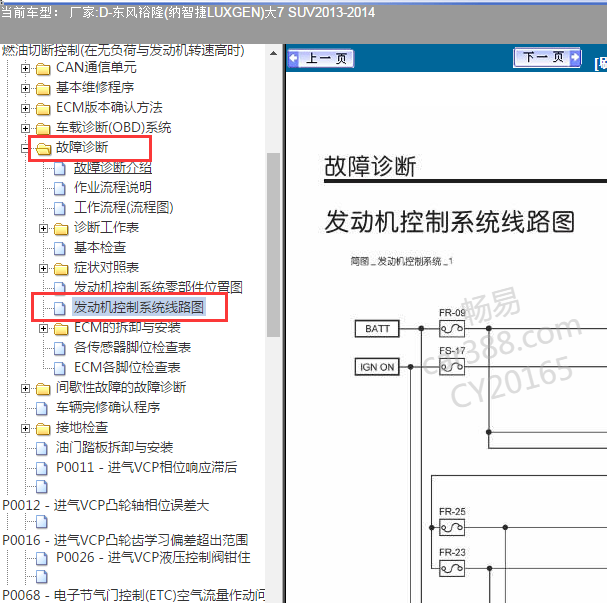This screenshot has height=603, width=607.
Task: Click the 各传感器脚位检查表 page icon
Action: (x=59, y=348)
